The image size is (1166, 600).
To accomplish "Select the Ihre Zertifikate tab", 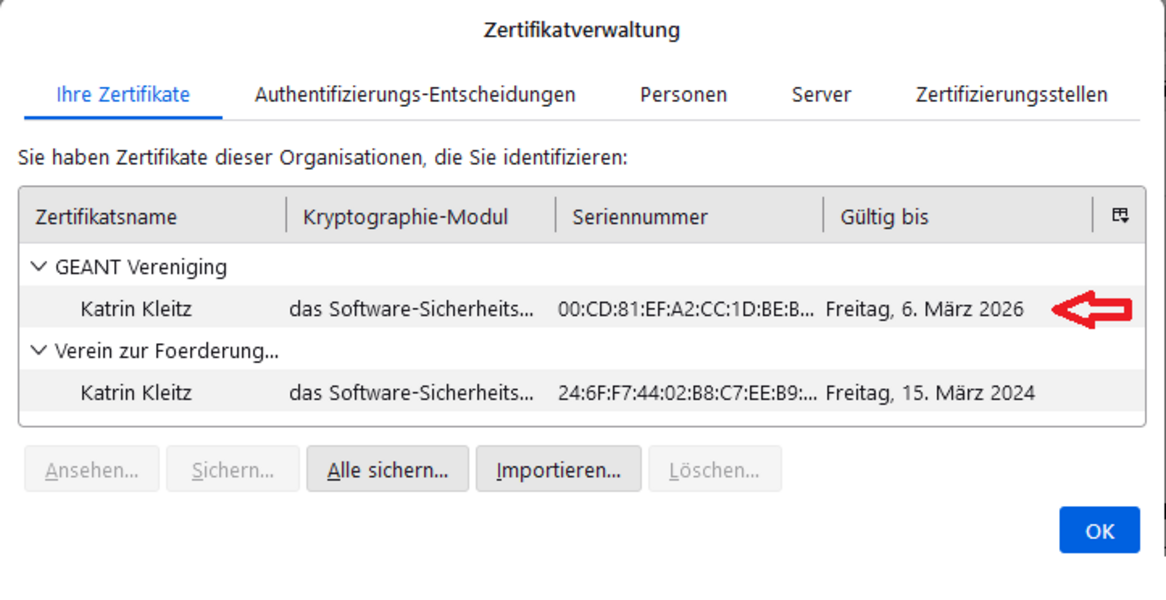I will (123, 95).
